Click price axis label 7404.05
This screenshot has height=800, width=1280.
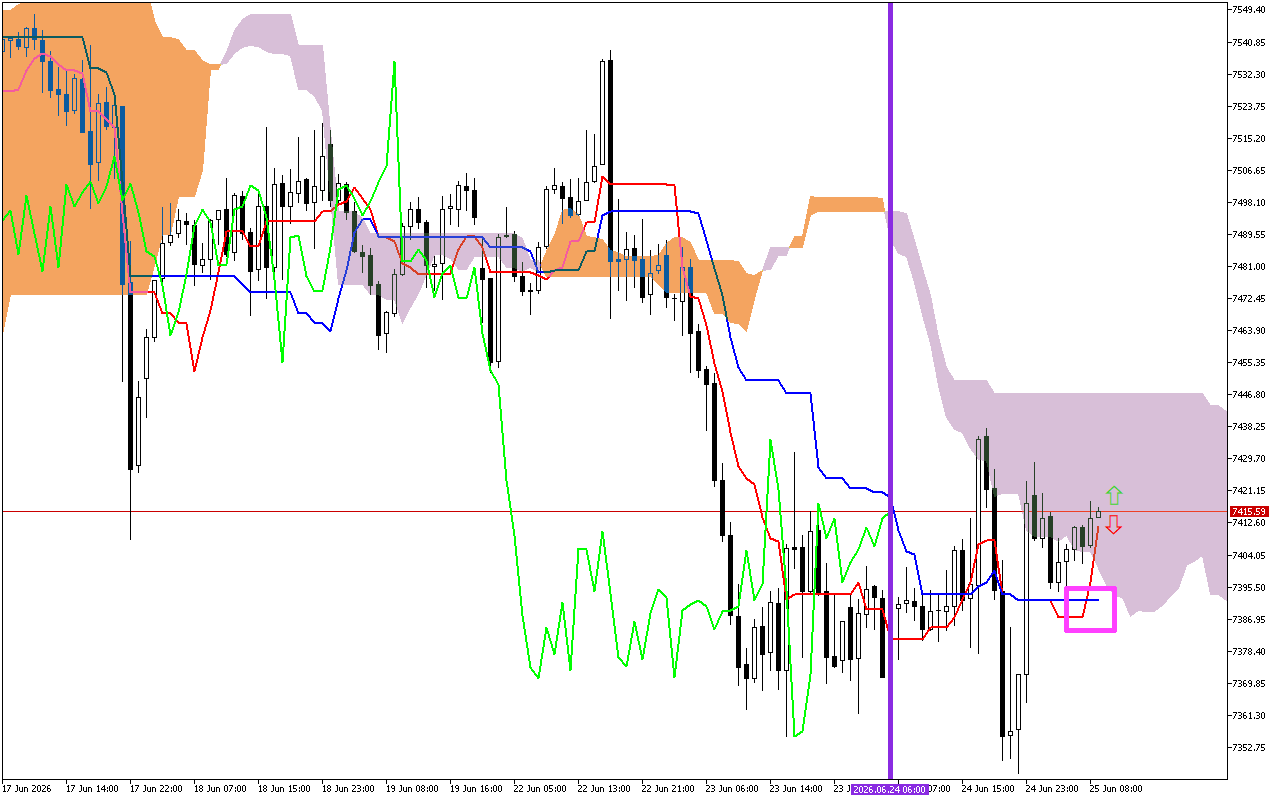[x=1250, y=555]
